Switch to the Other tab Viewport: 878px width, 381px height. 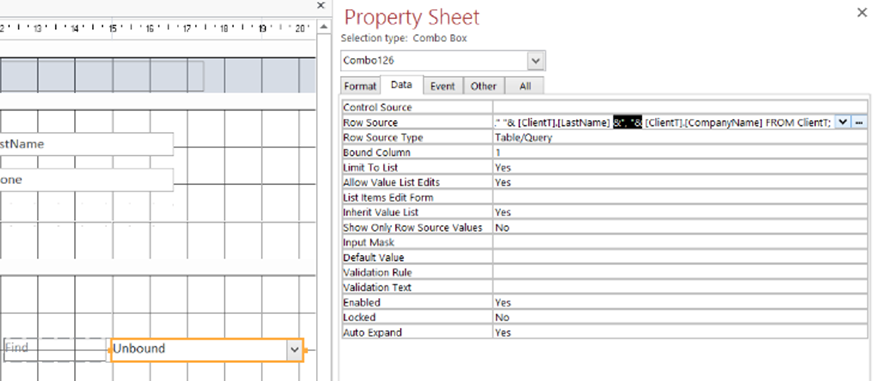(x=483, y=86)
